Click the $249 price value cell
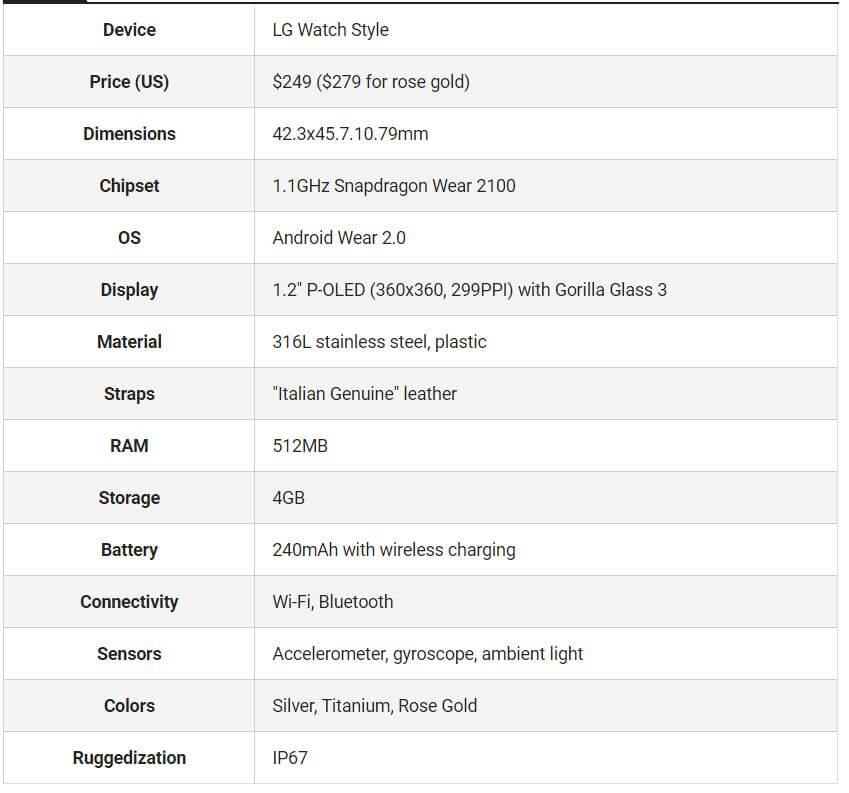Viewport: 849px width, 793px height. (370, 82)
